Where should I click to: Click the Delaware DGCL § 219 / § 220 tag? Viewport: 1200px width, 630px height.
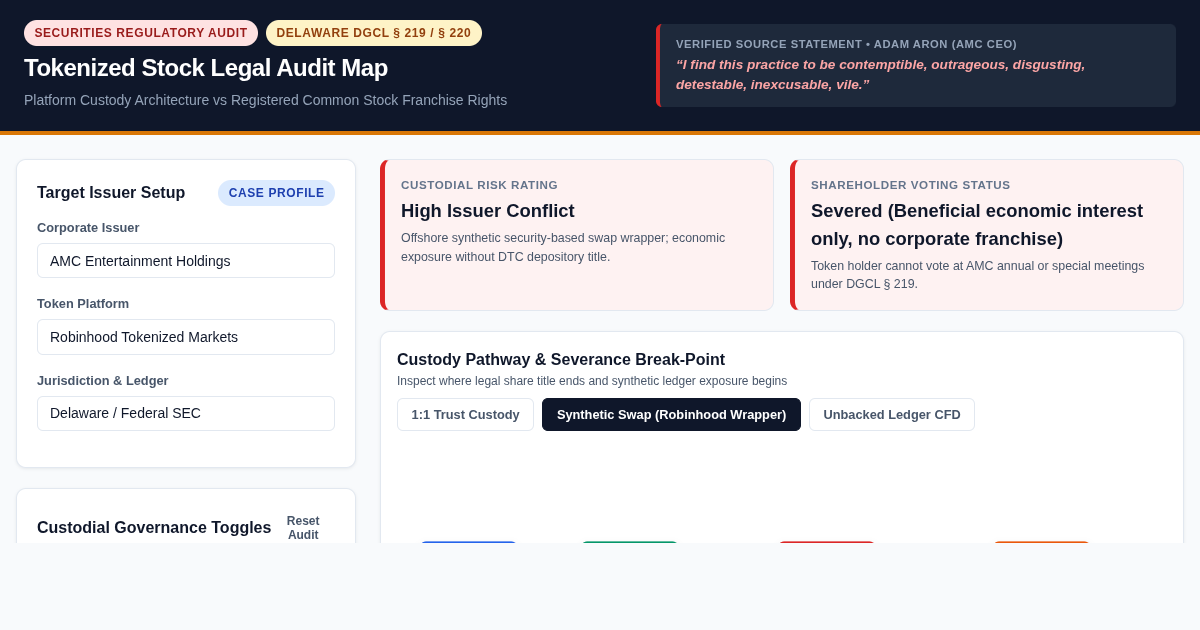(x=374, y=33)
